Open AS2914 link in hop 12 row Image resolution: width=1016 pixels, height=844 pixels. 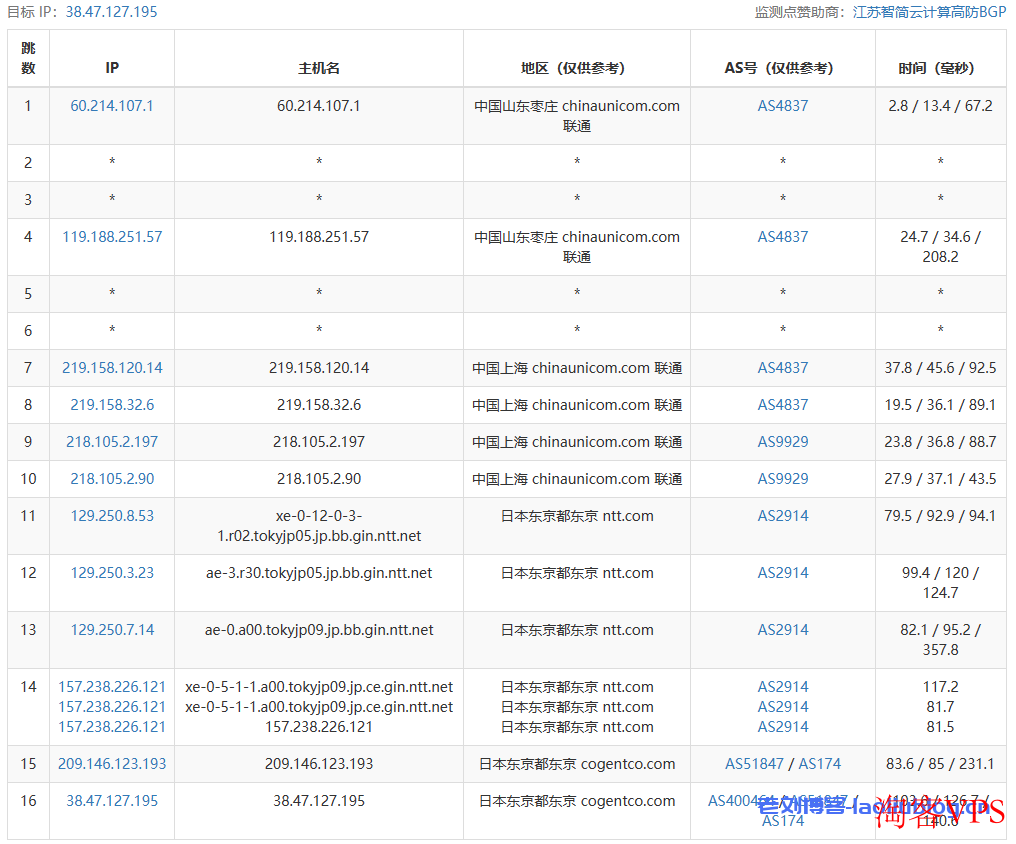click(x=783, y=573)
